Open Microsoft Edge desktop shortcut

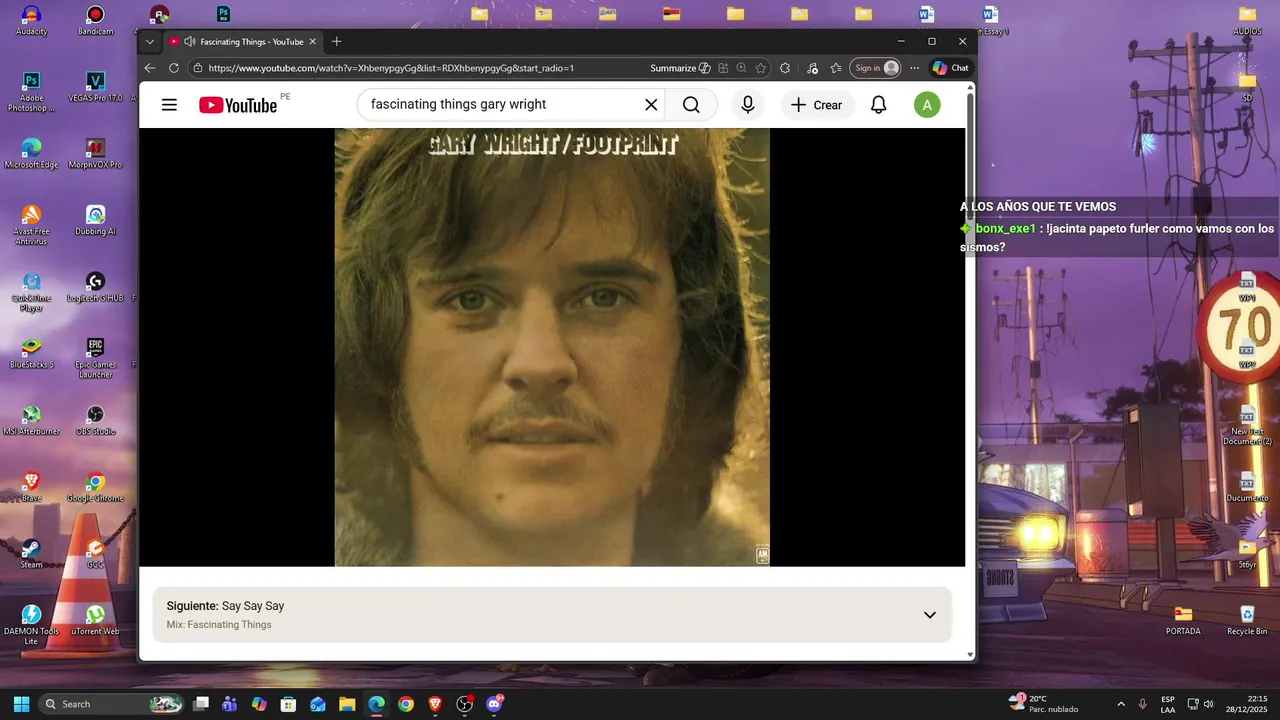click(x=31, y=153)
